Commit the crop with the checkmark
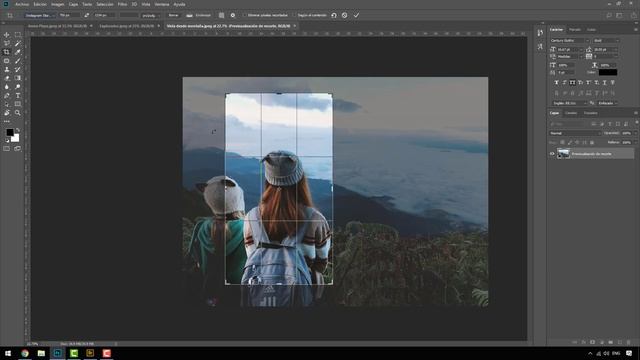Image resolution: width=640 pixels, height=360 pixels. (356, 15)
